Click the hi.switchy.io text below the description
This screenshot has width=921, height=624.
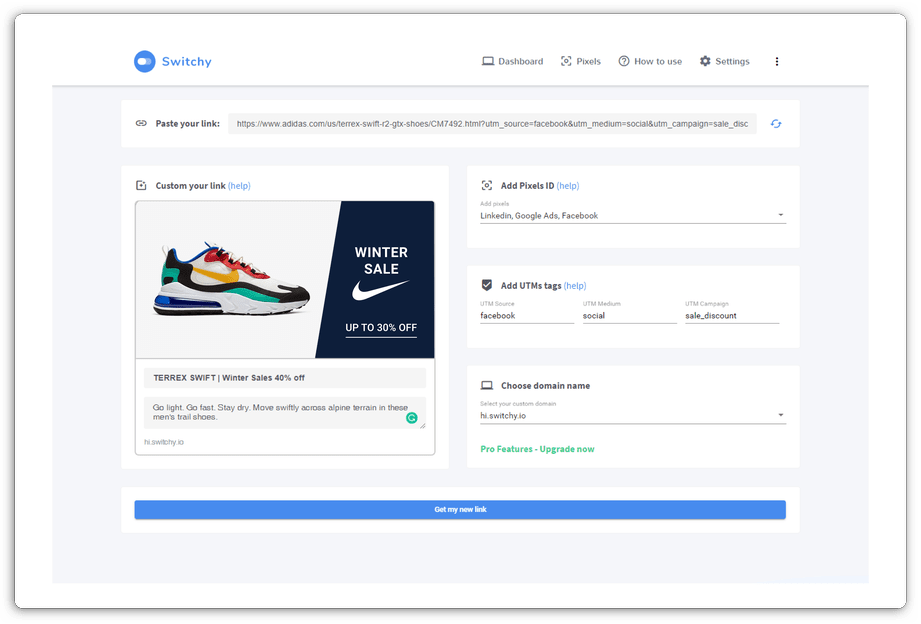click(164, 442)
